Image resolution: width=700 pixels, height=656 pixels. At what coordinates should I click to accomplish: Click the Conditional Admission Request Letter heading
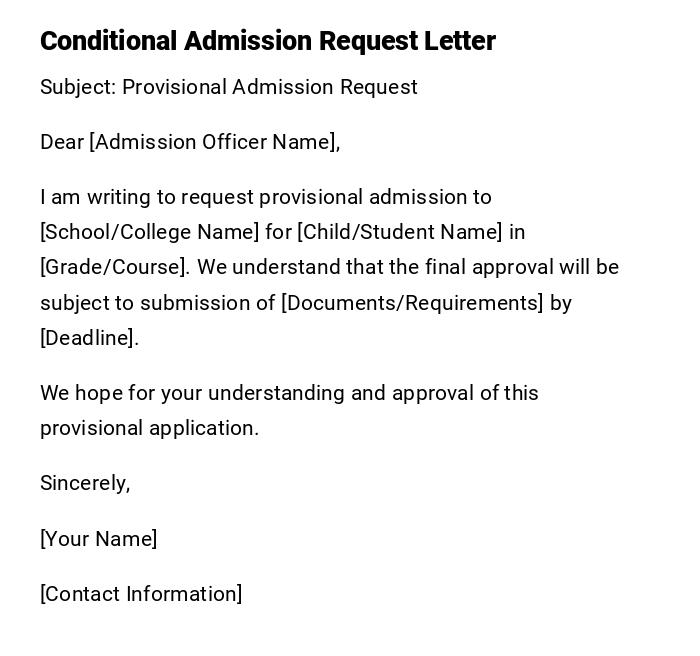point(267,41)
